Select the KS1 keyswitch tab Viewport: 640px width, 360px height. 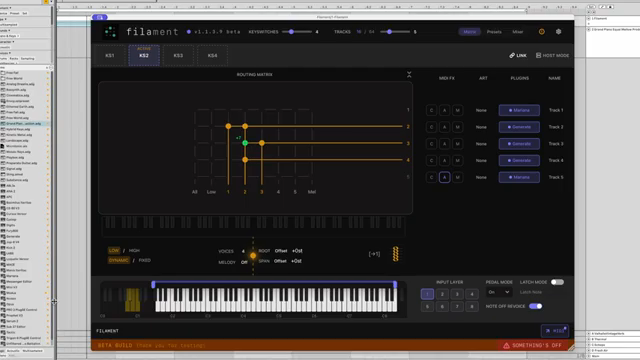point(110,56)
